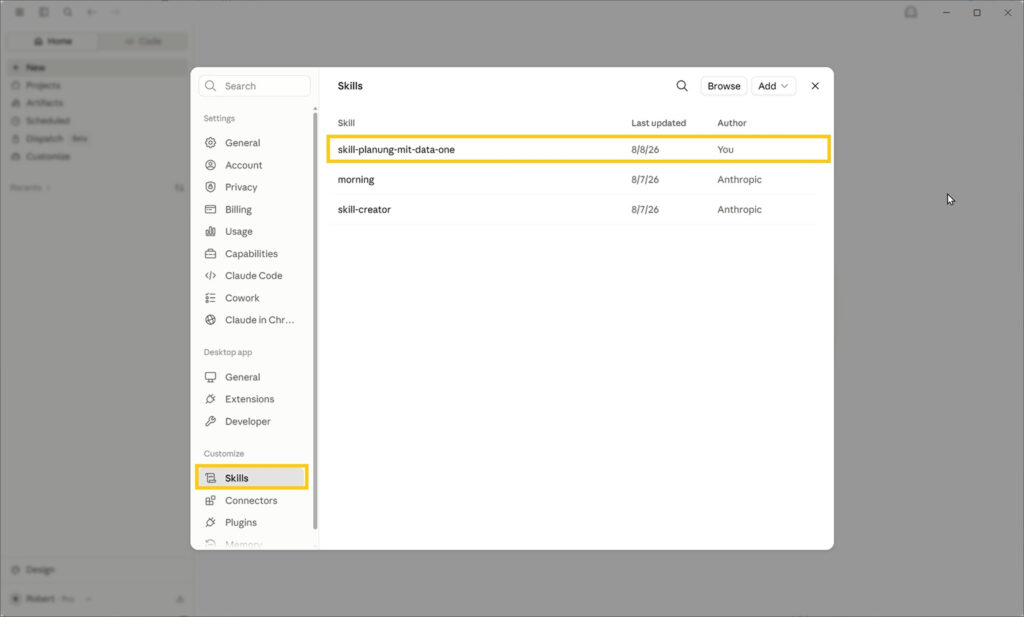Click the settings sidebar scrollbar
Image resolution: width=1024 pixels, height=617 pixels.
pyautogui.click(x=315, y=320)
